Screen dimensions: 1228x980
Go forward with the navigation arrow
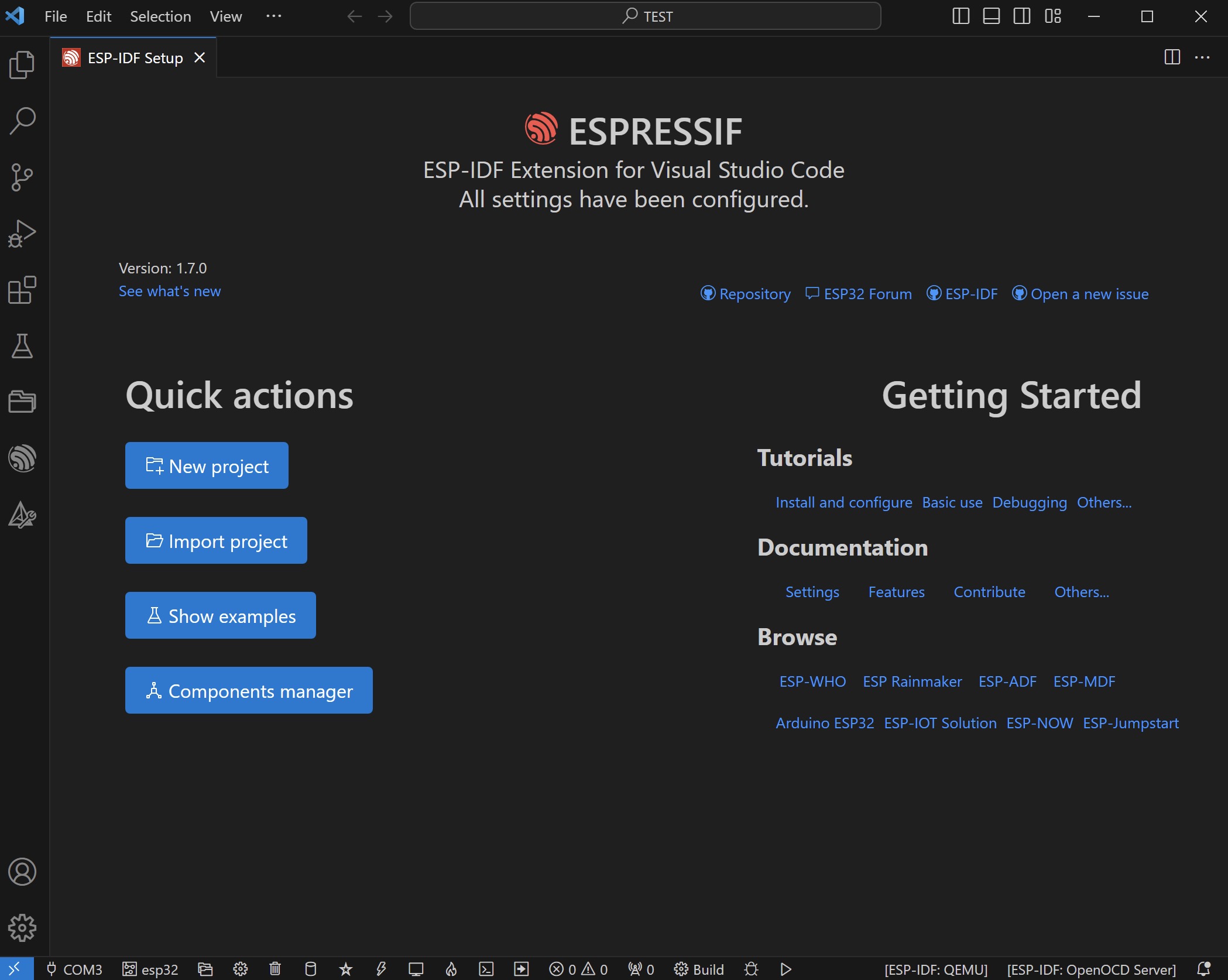tap(385, 16)
